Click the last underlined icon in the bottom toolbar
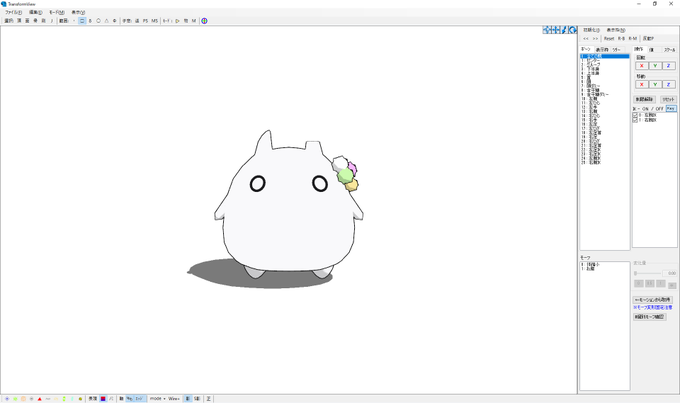 coord(209,399)
